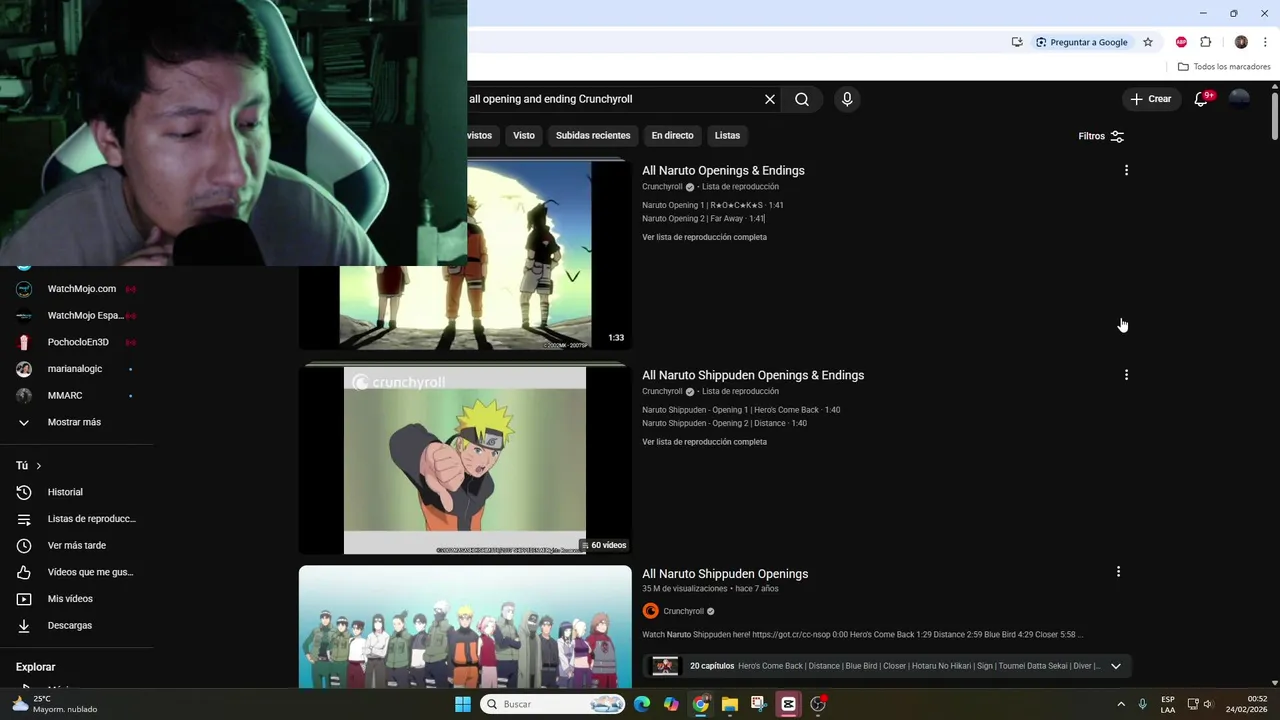The height and width of the screenshot is (720, 1280).
Task: Open All Naruto Shippuden Openings video title
Action: click(725, 574)
